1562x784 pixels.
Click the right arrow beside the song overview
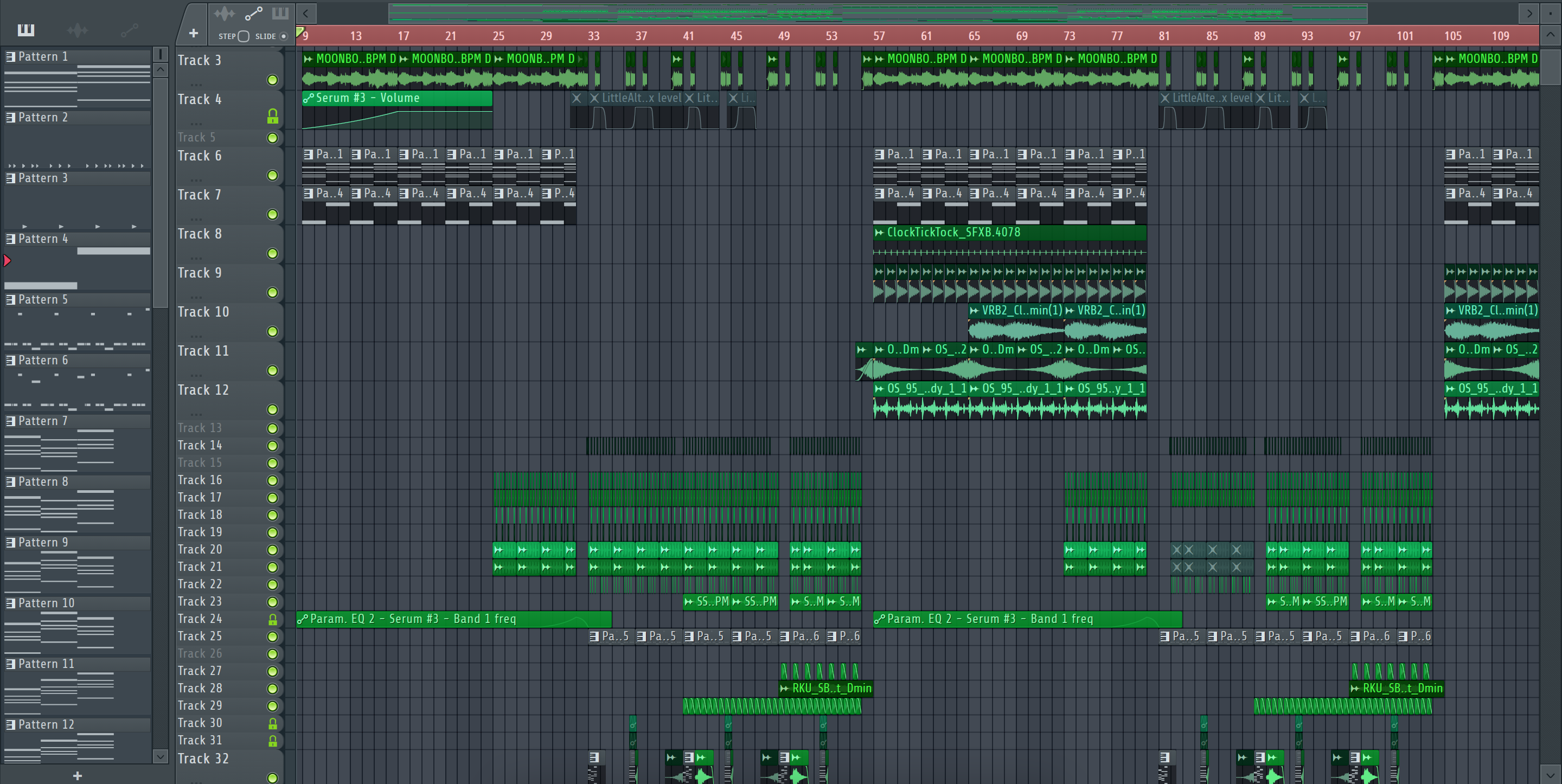[1529, 12]
